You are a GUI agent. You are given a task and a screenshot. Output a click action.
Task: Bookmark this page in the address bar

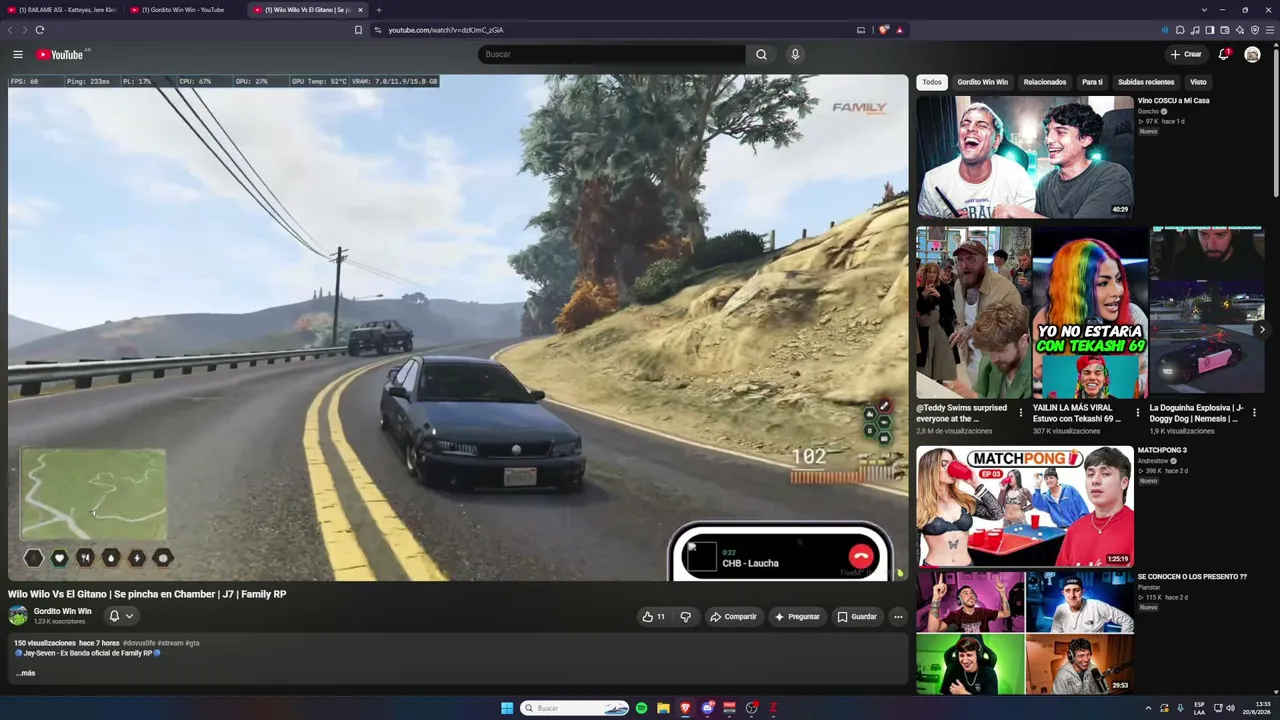pyautogui.click(x=358, y=30)
